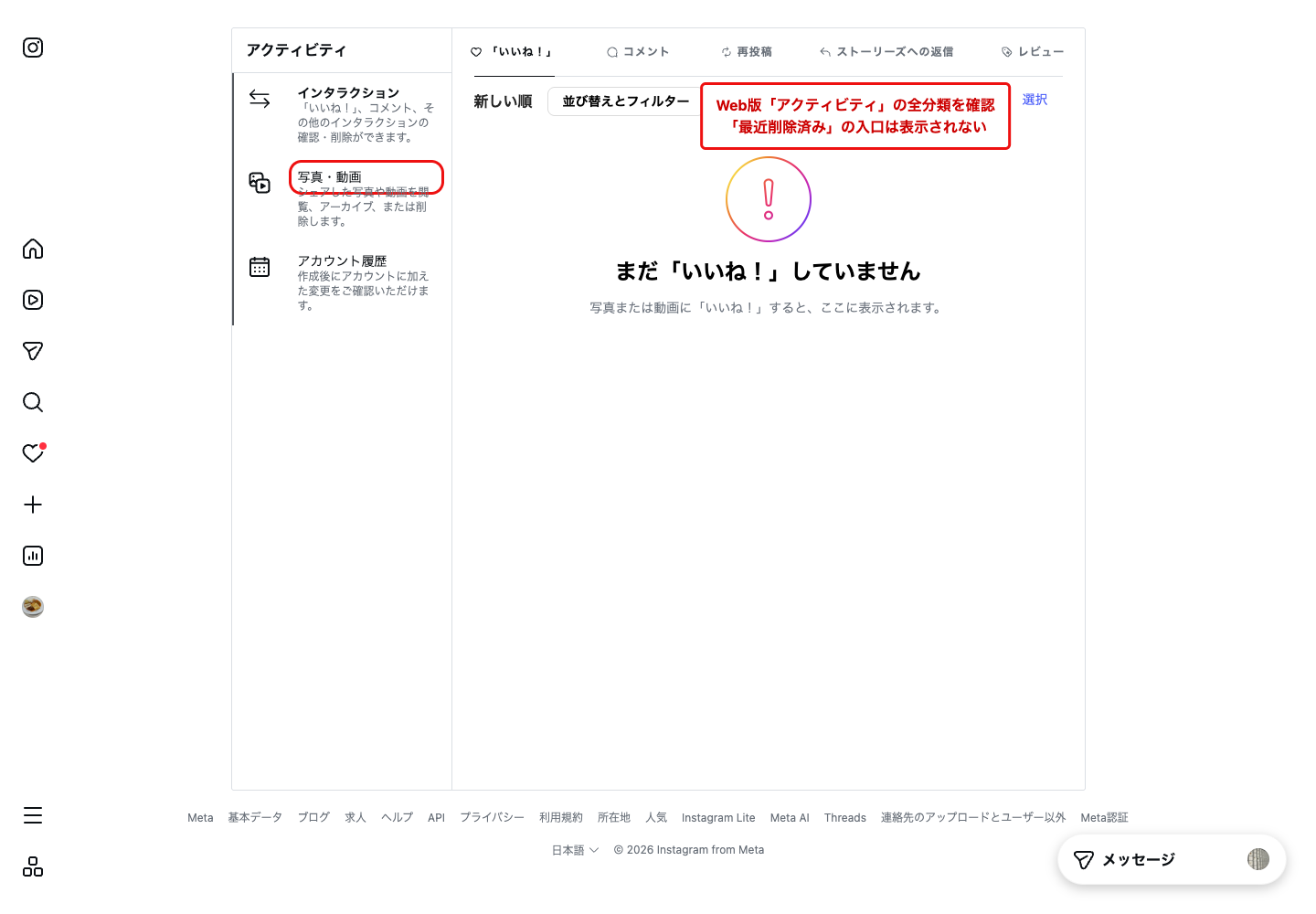Open direct messages paper-plane sidebar icon
Viewport: 1316px width, 914px height.
click(x=33, y=351)
